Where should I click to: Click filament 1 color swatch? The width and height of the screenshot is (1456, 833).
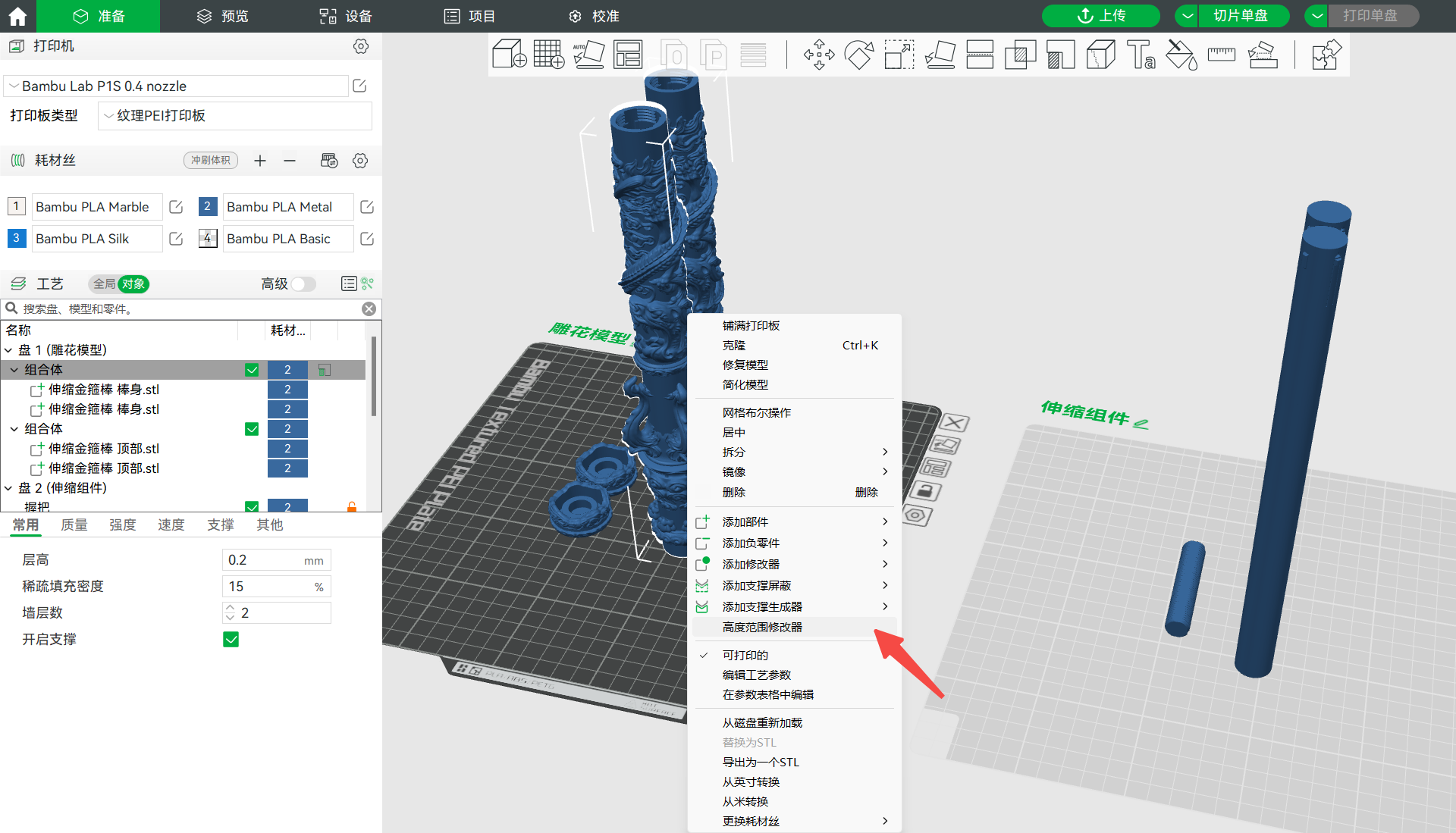(17, 206)
